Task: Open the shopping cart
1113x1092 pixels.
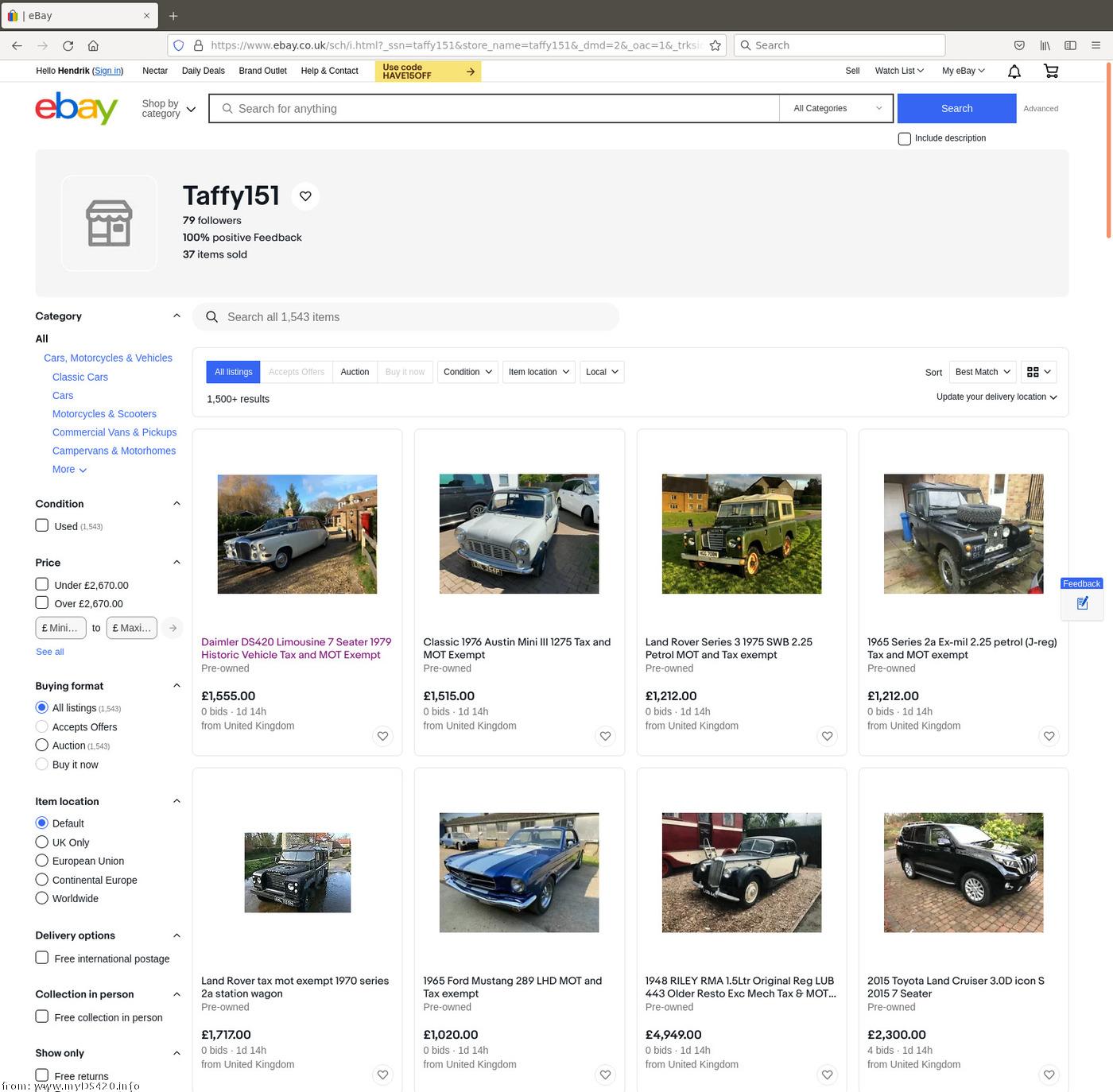Action: (1051, 72)
